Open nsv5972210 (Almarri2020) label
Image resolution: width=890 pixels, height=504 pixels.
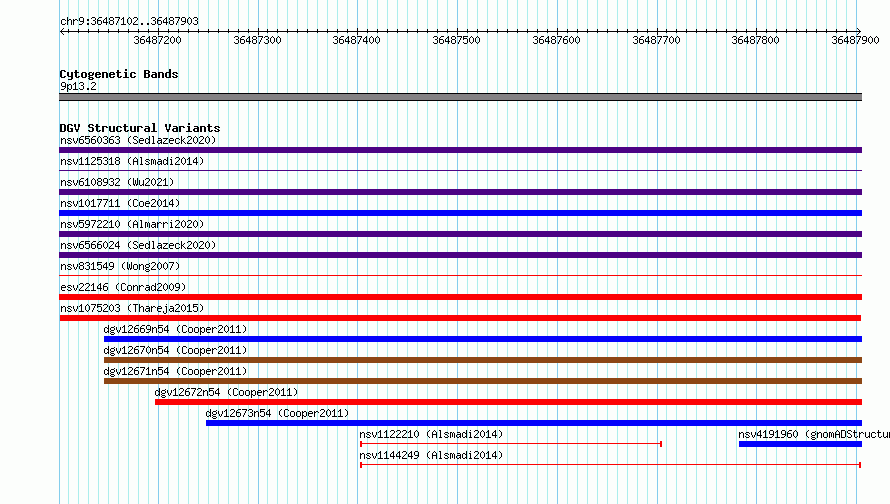tap(132, 224)
